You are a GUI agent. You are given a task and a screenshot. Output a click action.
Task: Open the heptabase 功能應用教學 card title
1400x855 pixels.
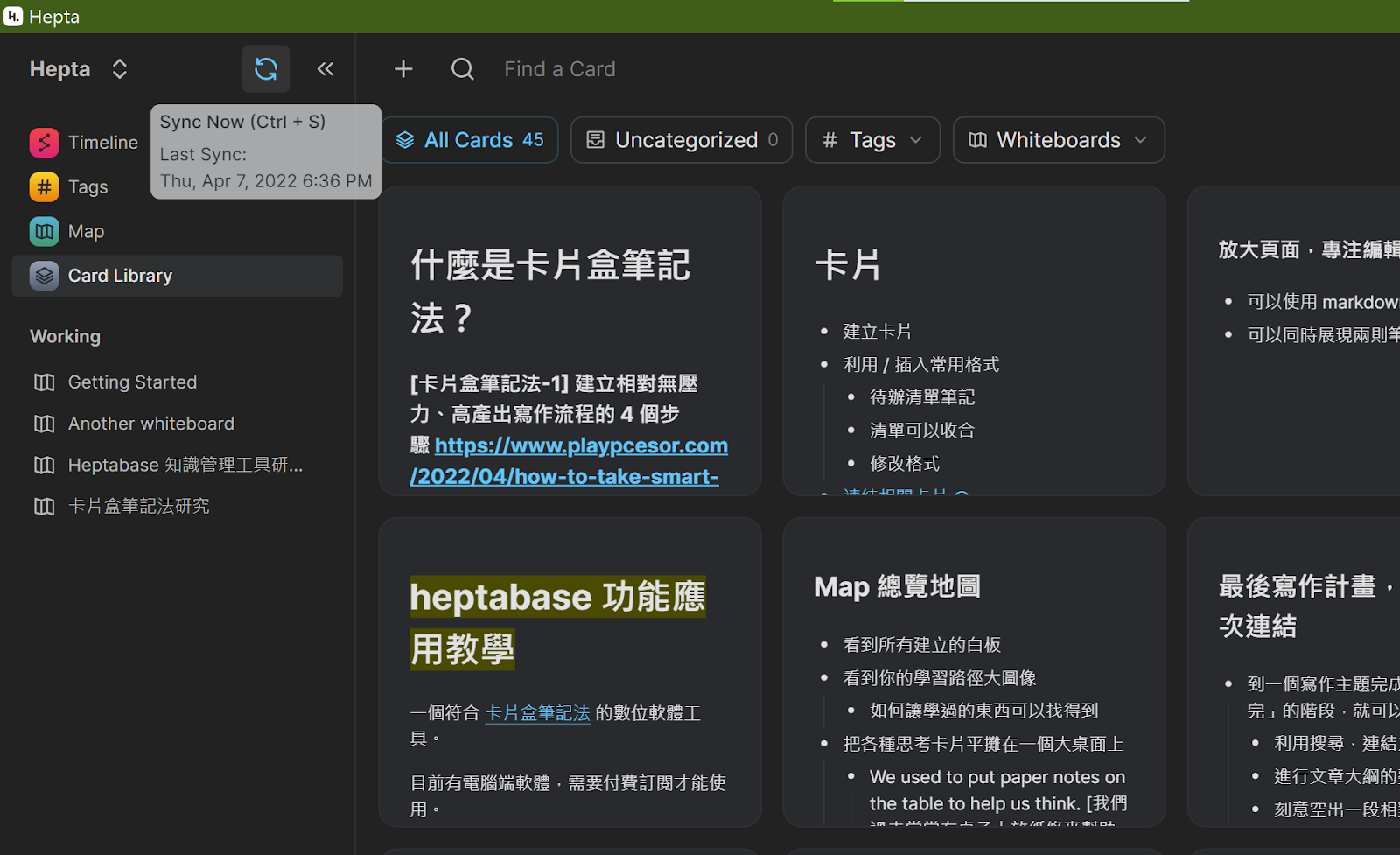coord(557,623)
